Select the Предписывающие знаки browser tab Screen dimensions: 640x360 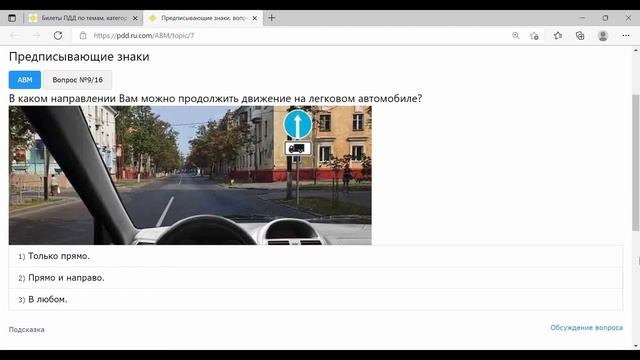pyautogui.click(x=203, y=18)
